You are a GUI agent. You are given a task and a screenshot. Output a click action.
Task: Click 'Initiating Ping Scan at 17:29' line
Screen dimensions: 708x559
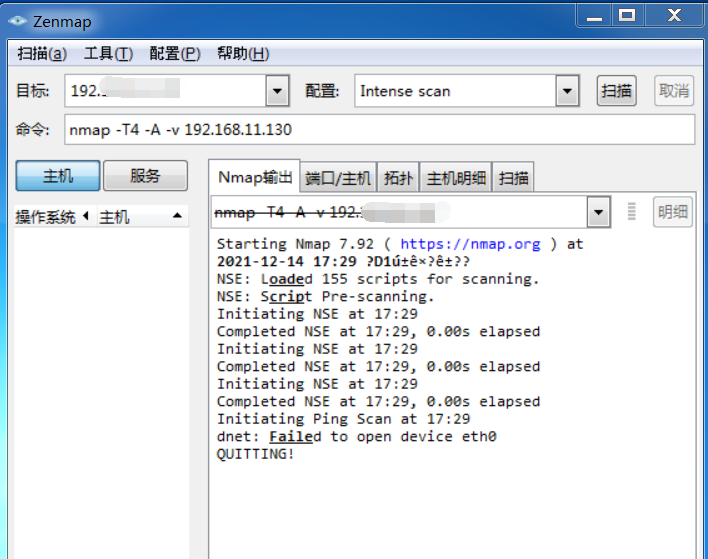[x=343, y=419]
